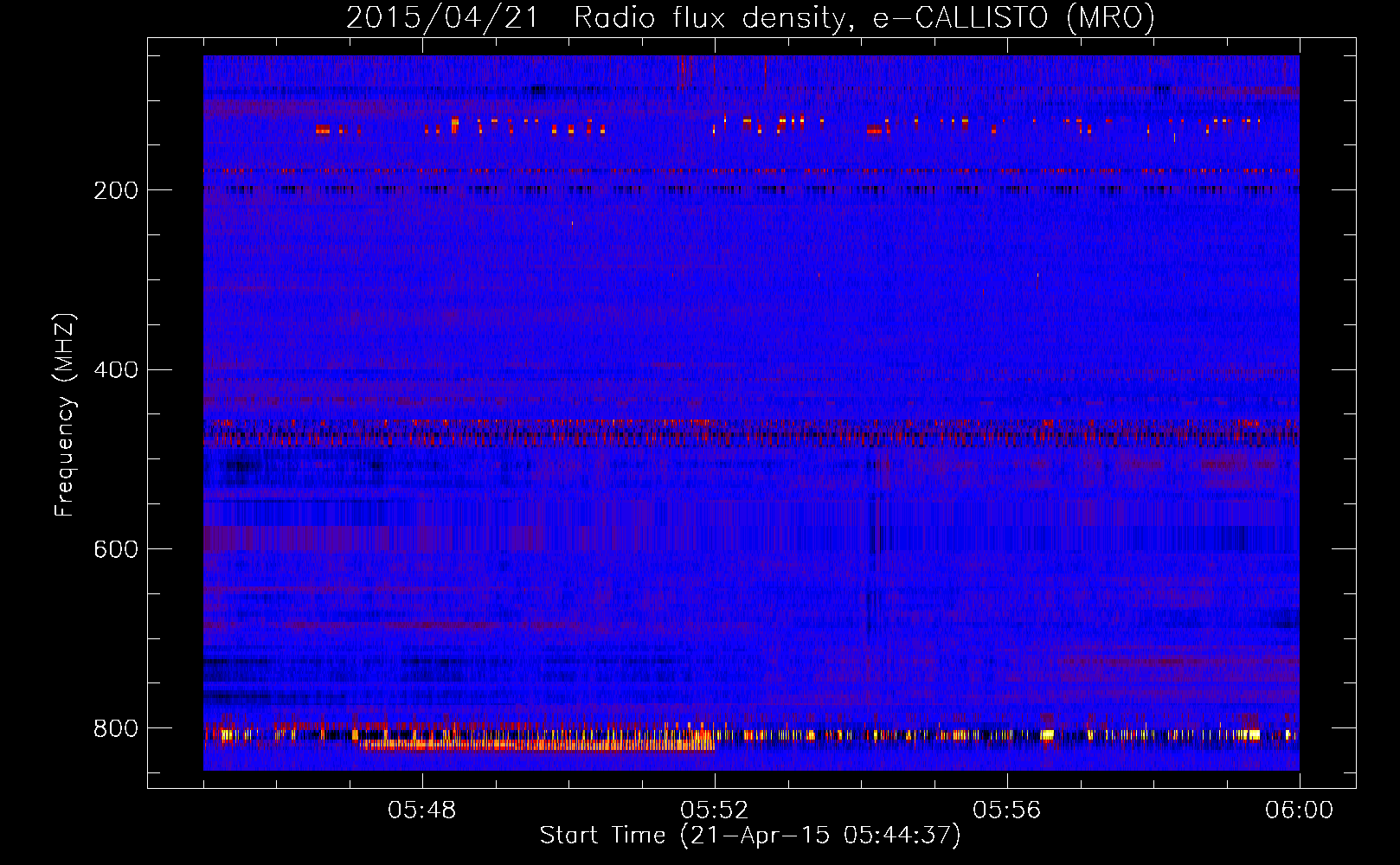Image resolution: width=1400 pixels, height=865 pixels.
Task: Click the 05:56 time tick label
Action: (1007, 811)
